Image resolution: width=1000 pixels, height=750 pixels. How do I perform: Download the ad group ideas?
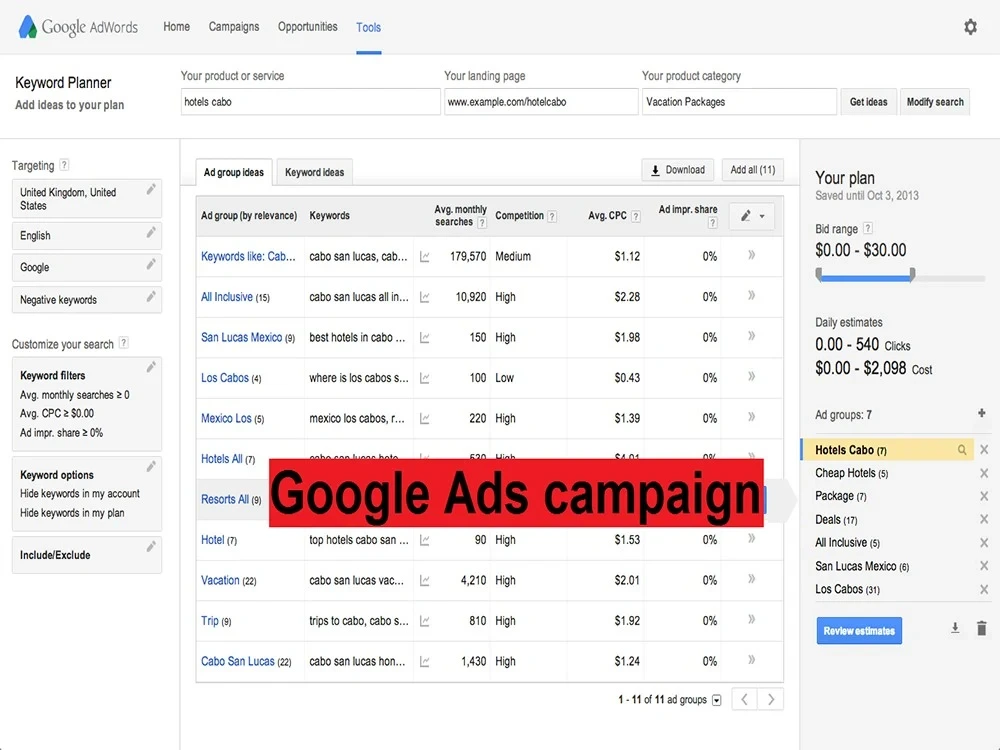tap(678, 170)
